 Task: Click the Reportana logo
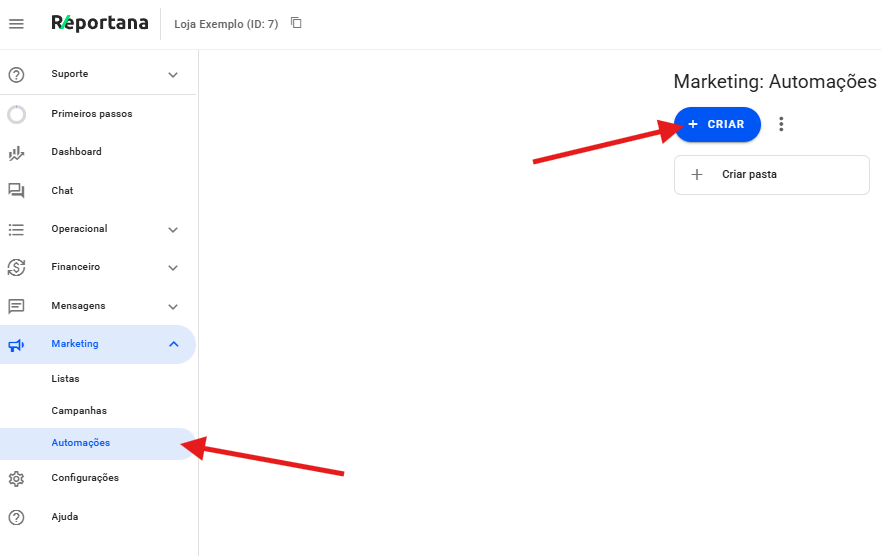click(x=99, y=23)
